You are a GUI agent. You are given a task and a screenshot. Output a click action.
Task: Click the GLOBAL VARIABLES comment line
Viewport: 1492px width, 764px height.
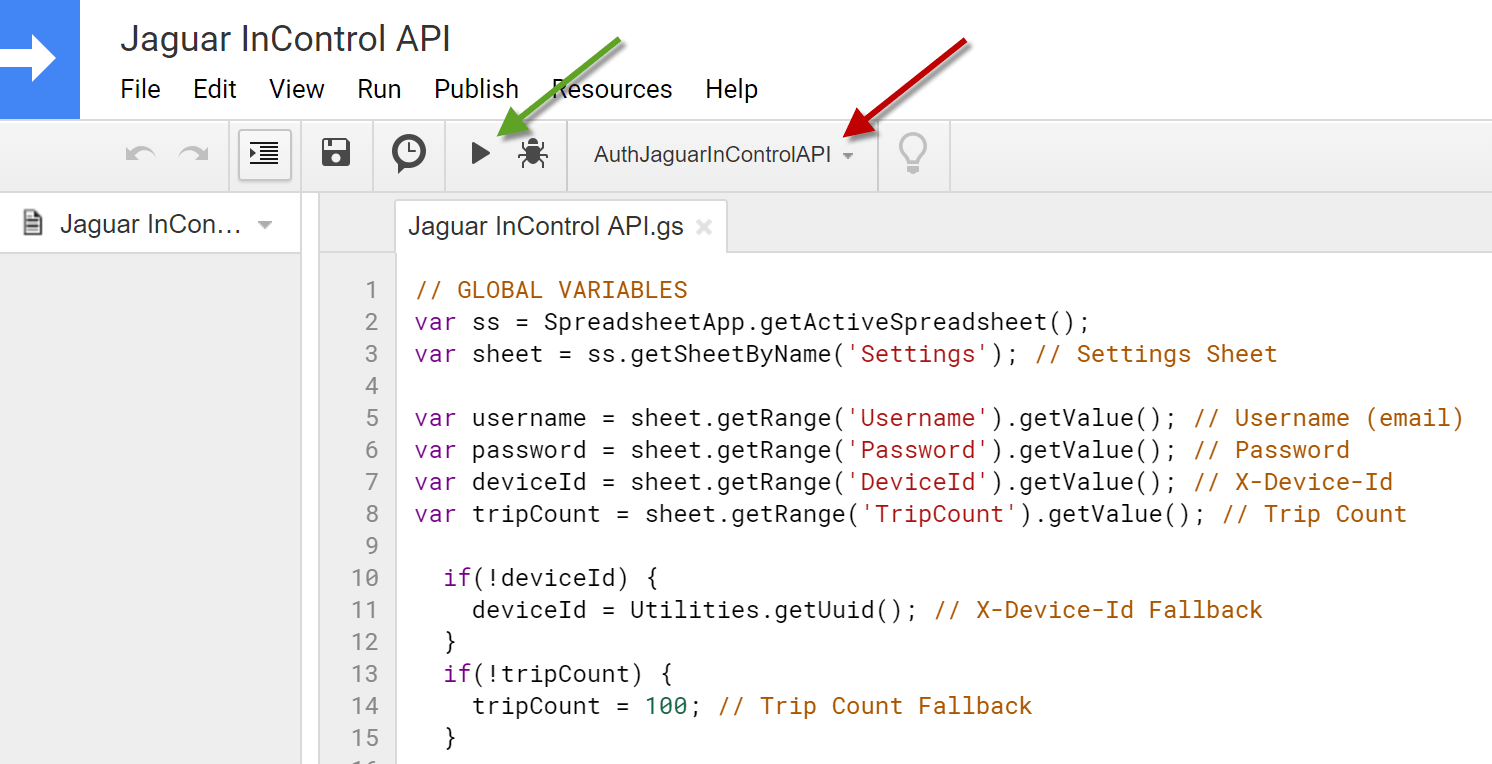pyautogui.click(x=552, y=290)
